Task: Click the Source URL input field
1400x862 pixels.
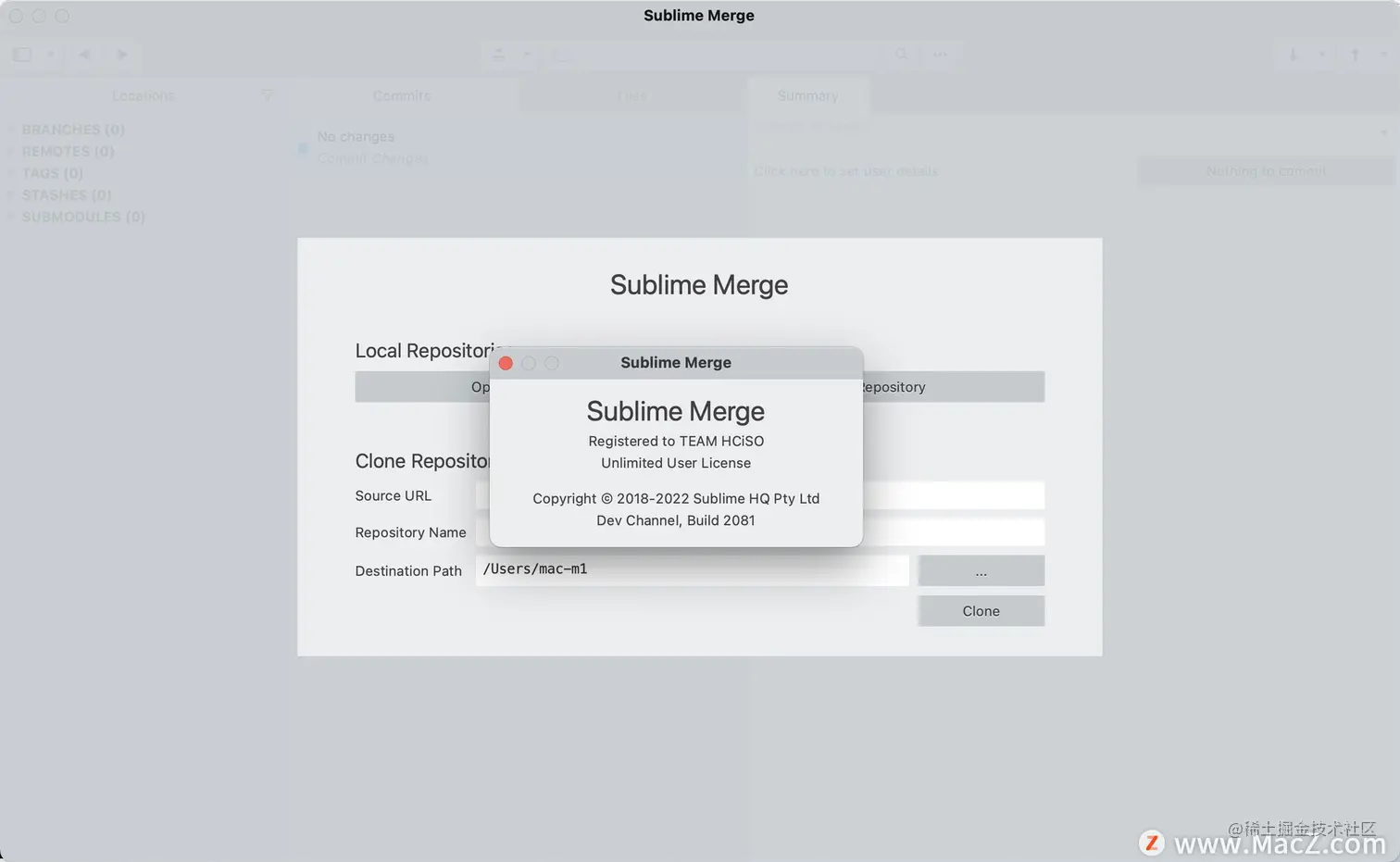Action: pyautogui.click(x=760, y=495)
